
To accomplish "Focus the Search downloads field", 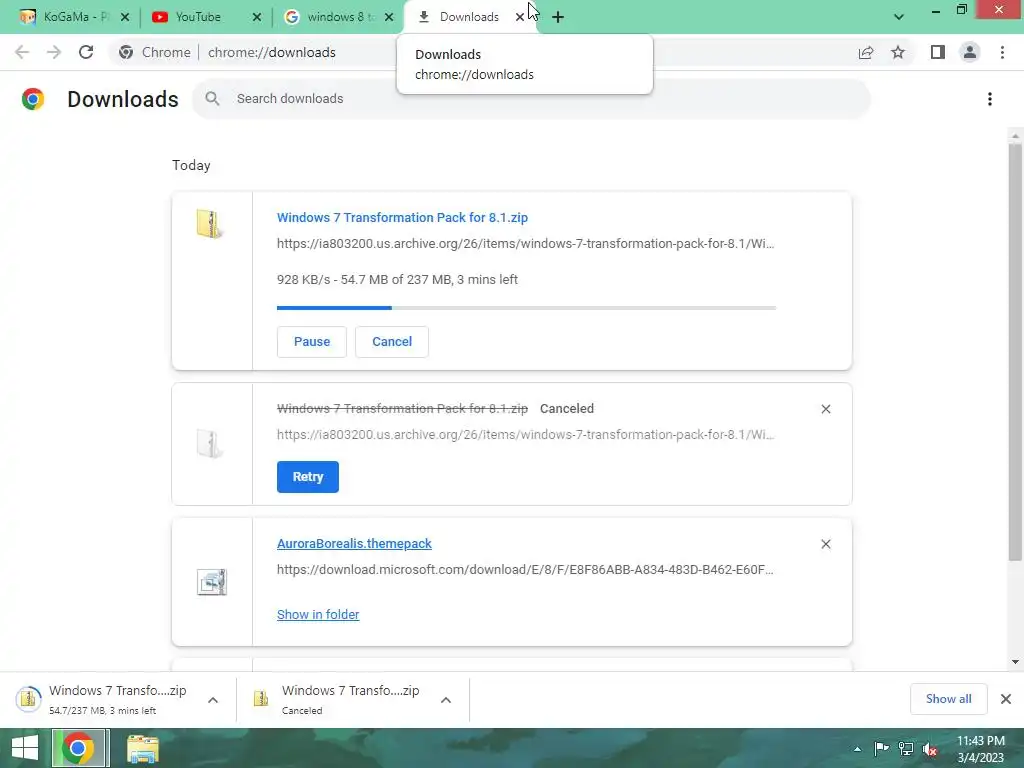I will click(x=532, y=99).
